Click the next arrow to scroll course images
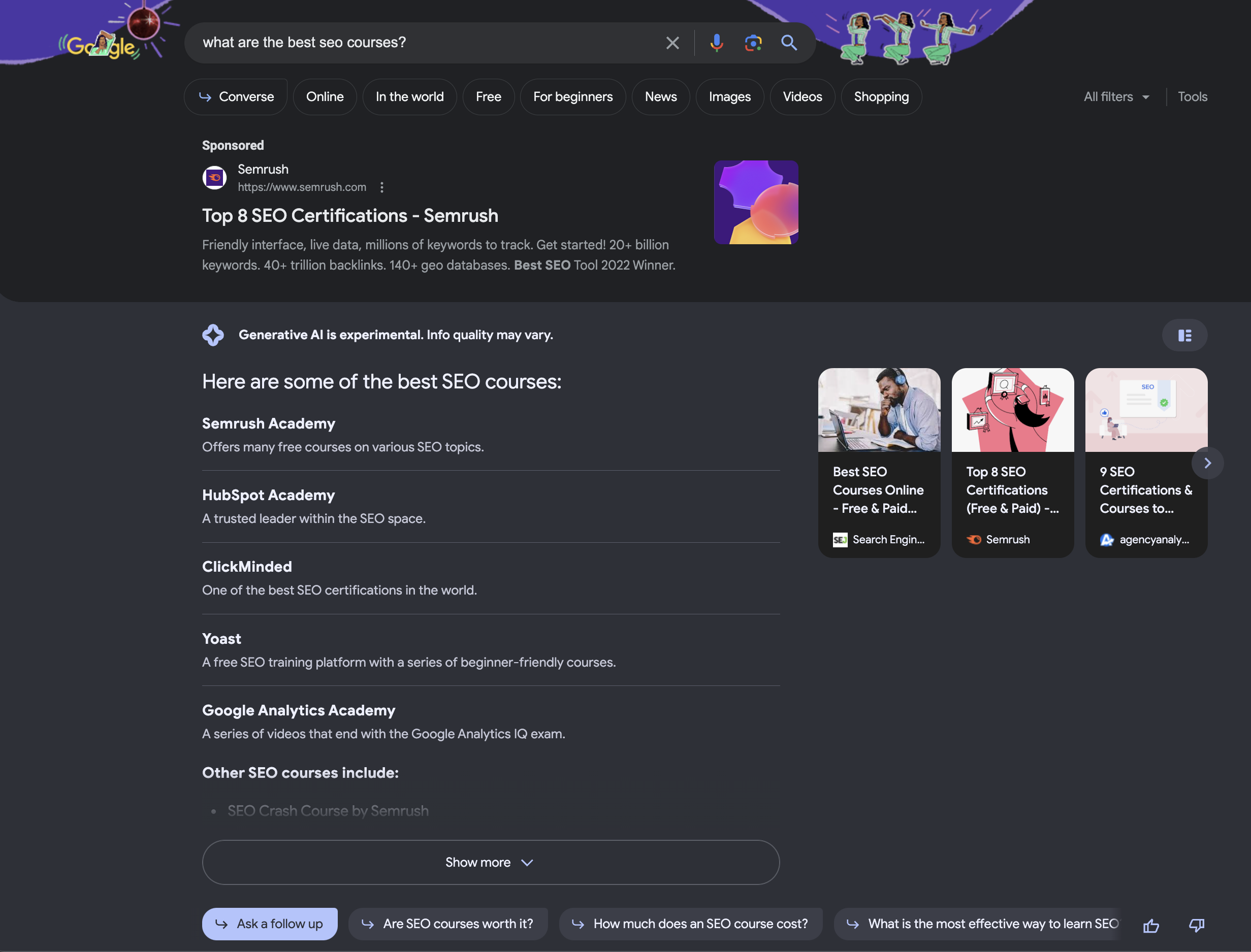The image size is (1251, 952). [x=1207, y=462]
